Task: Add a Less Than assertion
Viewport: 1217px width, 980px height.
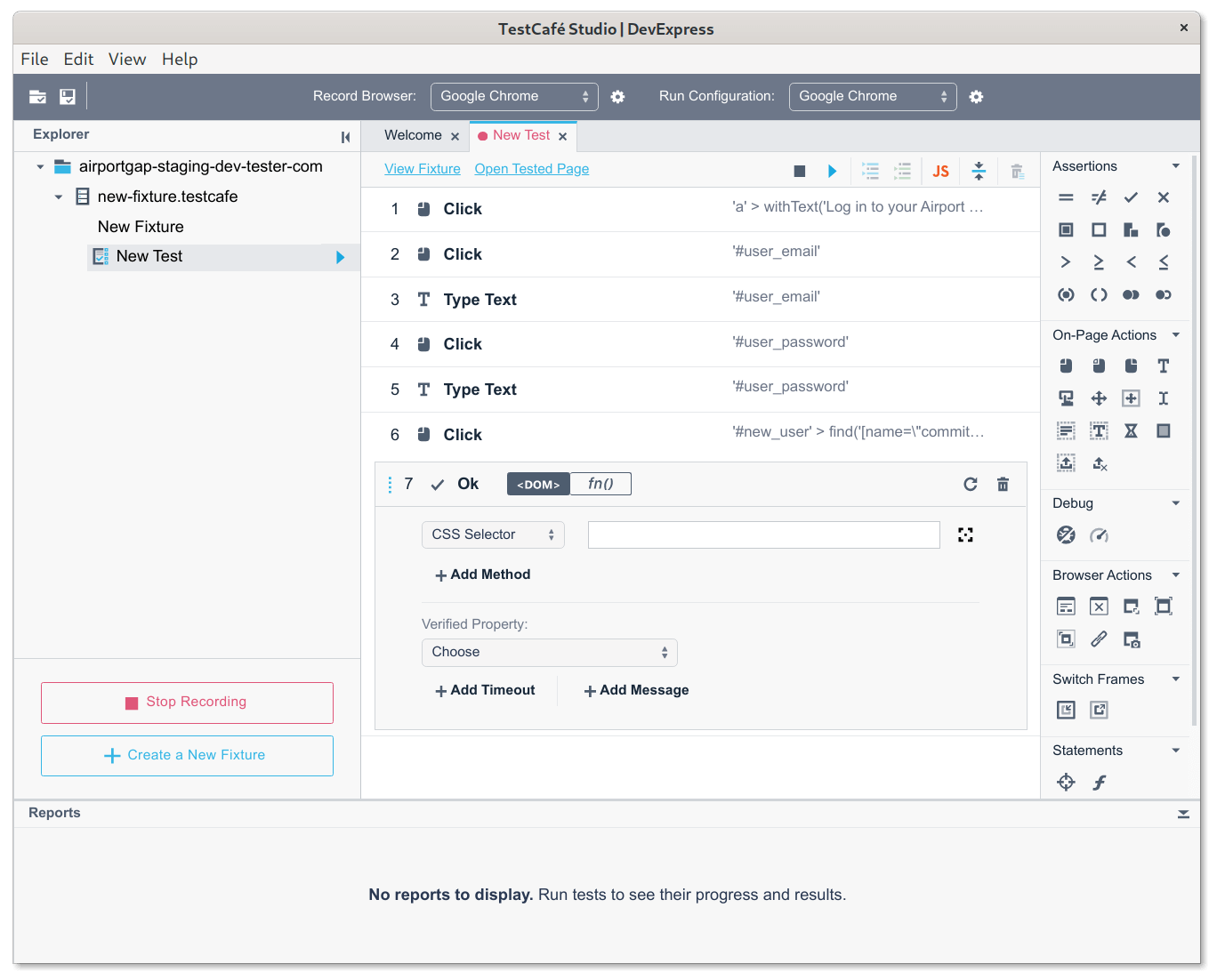Action: pyautogui.click(x=1131, y=262)
